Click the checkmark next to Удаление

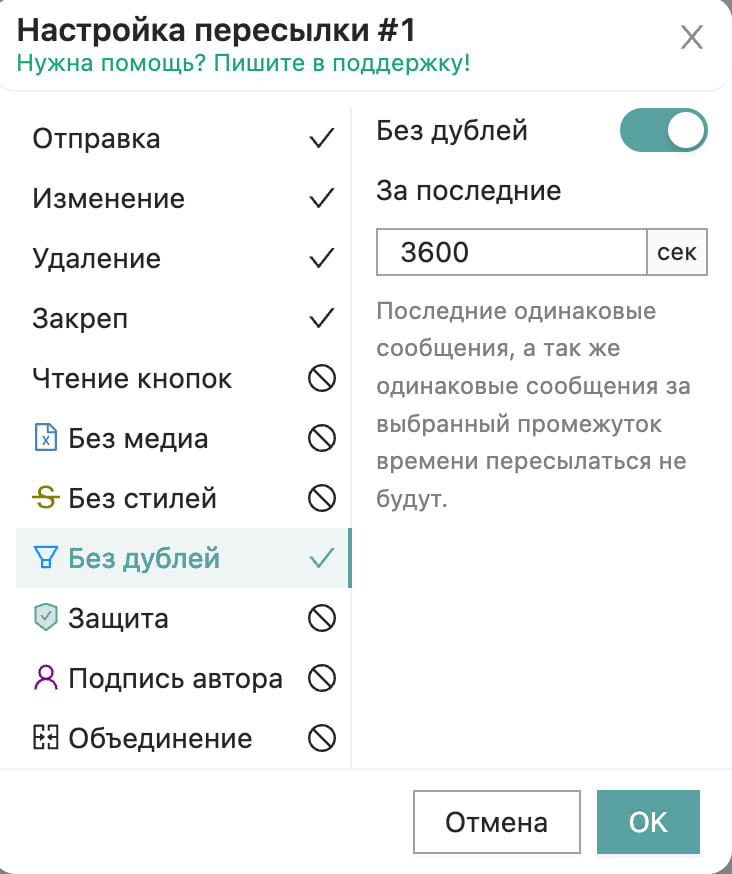click(321, 259)
